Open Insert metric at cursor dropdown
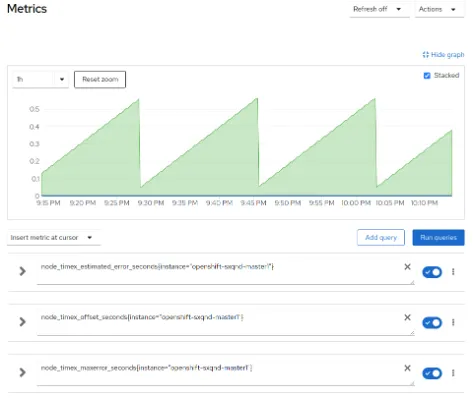 (x=53, y=238)
